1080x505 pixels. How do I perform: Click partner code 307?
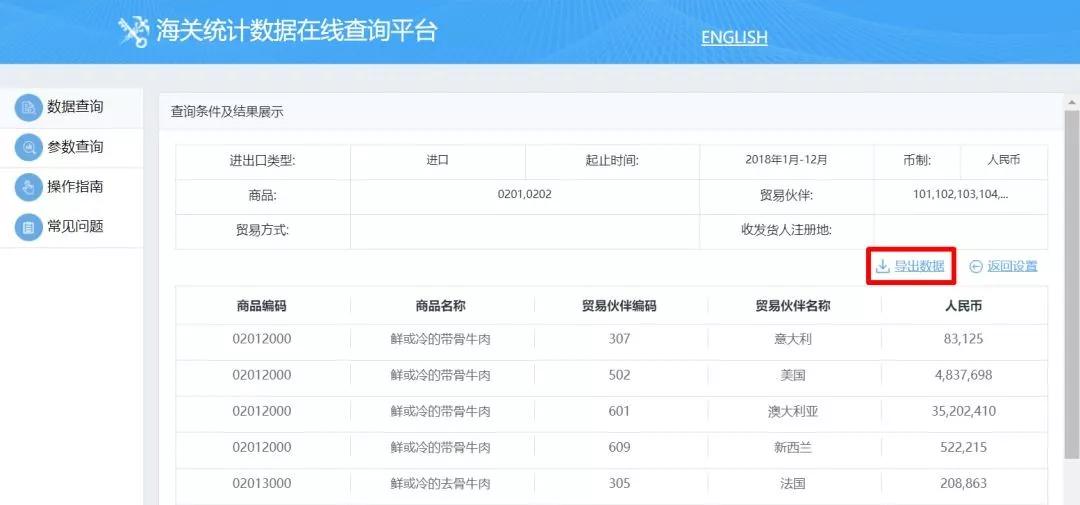coord(619,339)
